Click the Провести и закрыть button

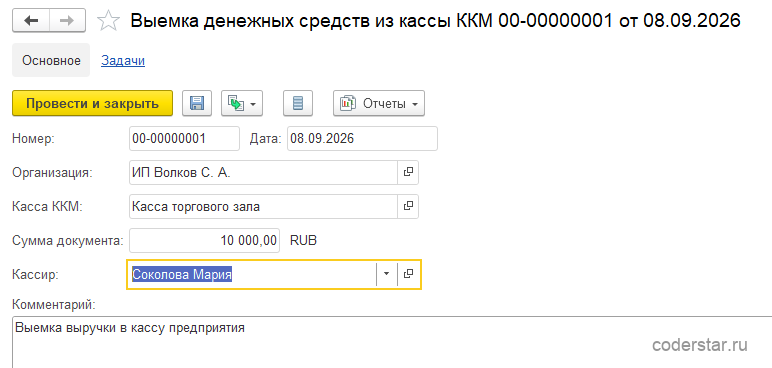(x=93, y=103)
